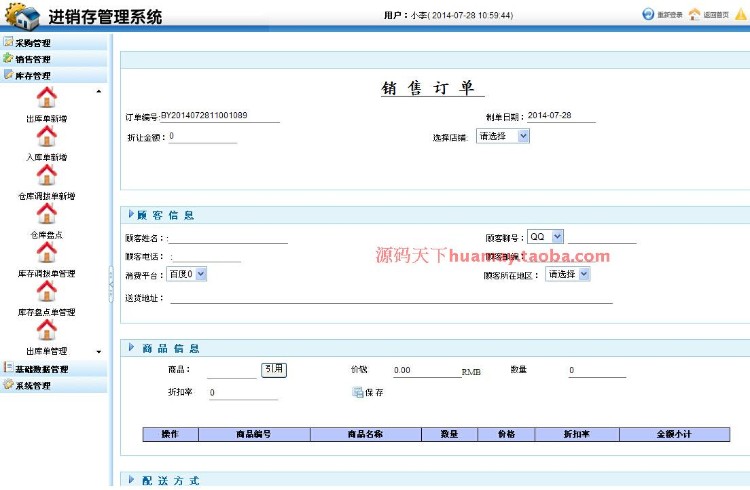750x490 pixels.
Task: Click the app logo house icon
Action: [22, 16]
